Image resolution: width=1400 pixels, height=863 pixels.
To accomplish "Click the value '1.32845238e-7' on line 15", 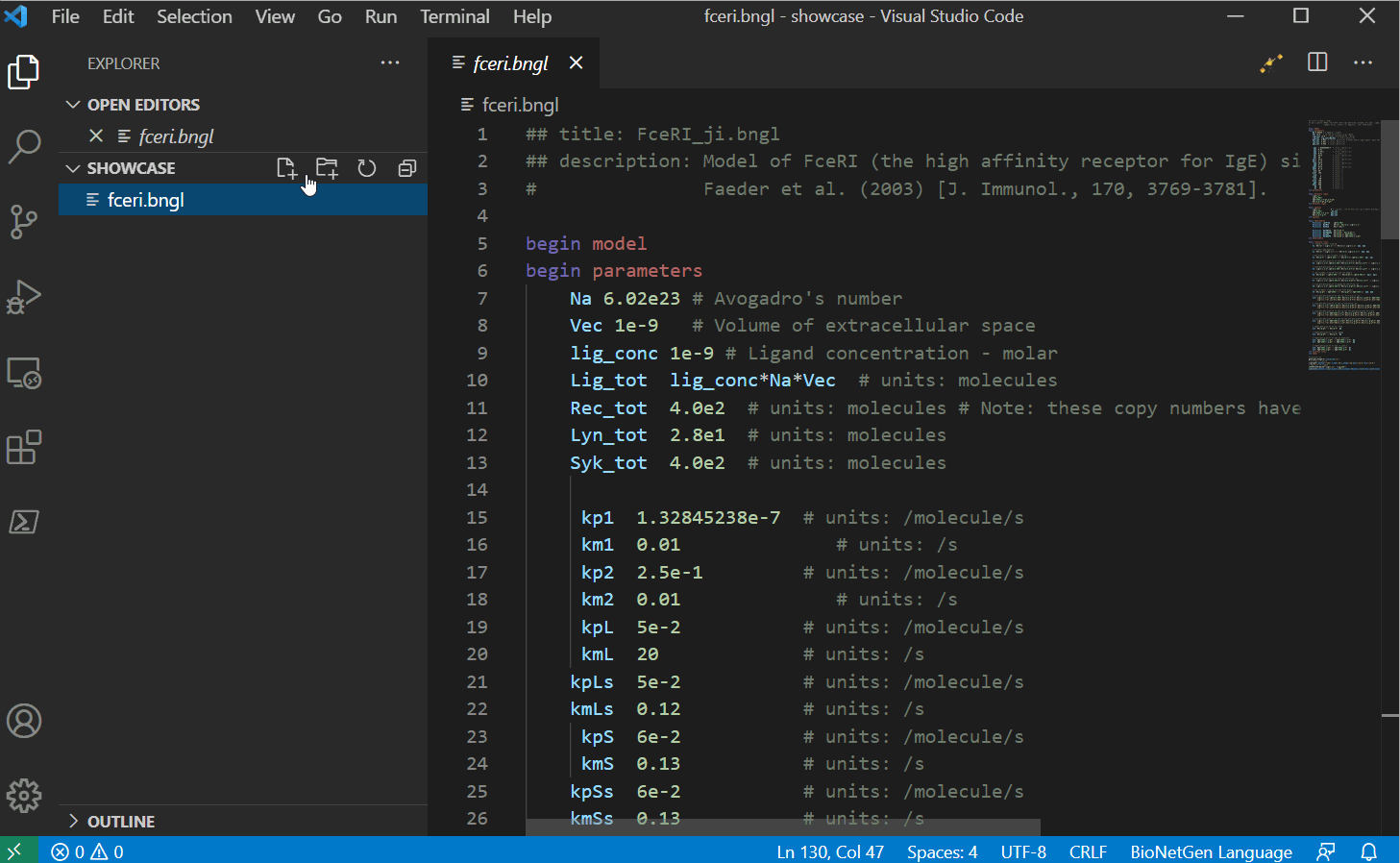I will point(708,518).
